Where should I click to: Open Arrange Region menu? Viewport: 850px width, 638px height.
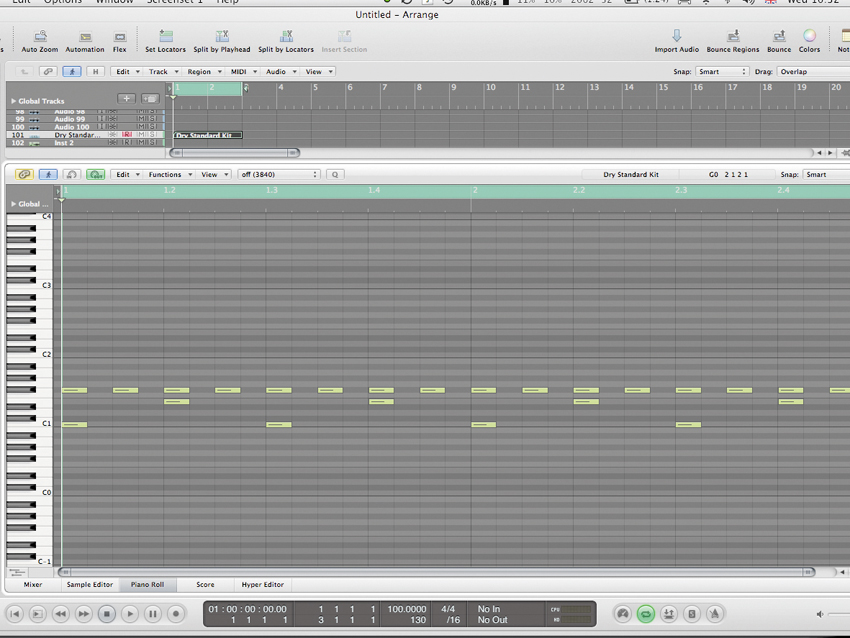point(204,72)
